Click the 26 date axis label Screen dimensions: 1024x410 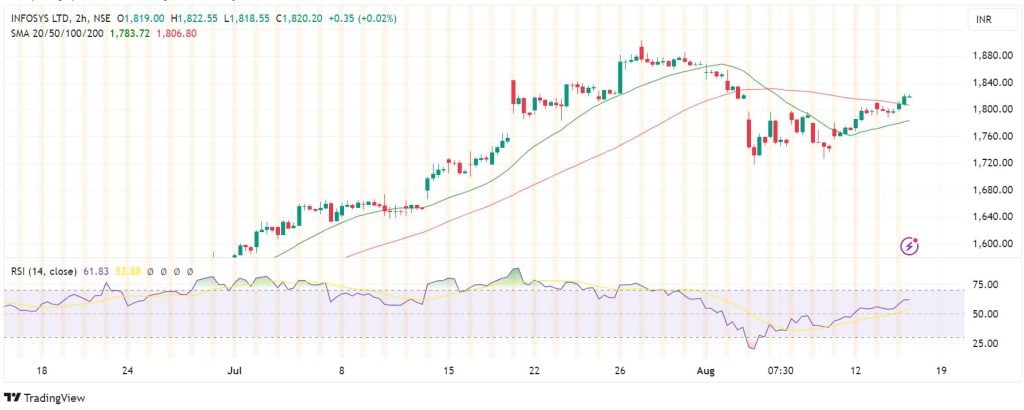(x=620, y=371)
